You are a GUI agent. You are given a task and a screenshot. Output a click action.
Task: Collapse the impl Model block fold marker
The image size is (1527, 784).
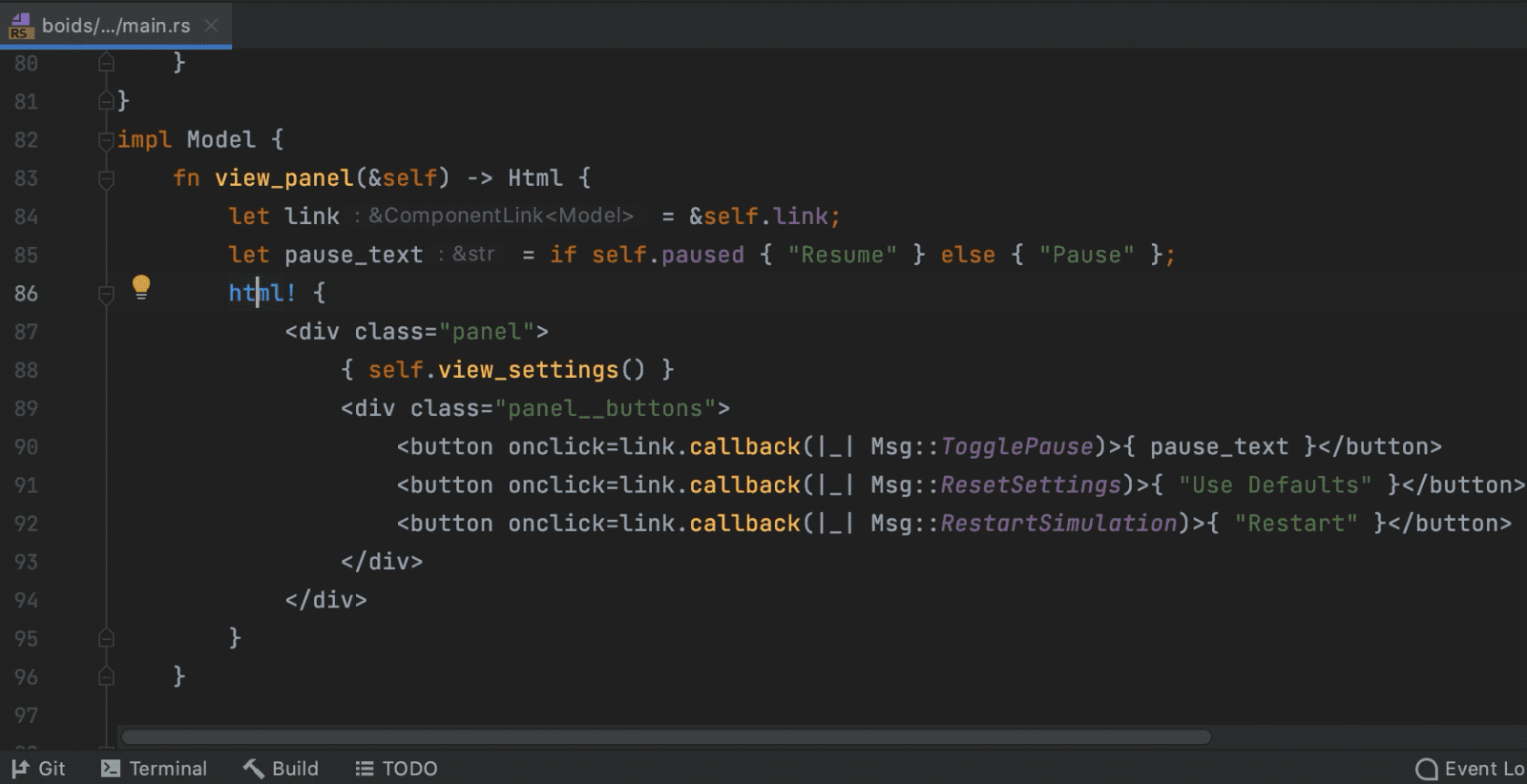point(106,140)
